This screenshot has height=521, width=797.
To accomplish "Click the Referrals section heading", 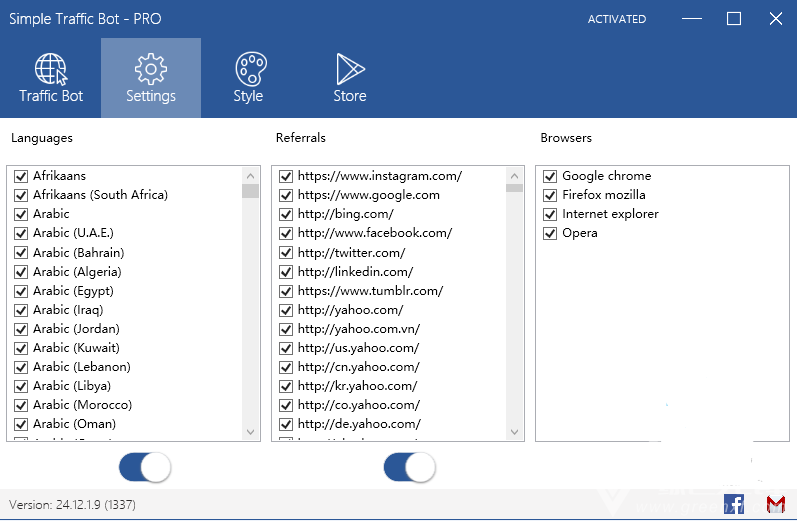I will pos(300,138).
